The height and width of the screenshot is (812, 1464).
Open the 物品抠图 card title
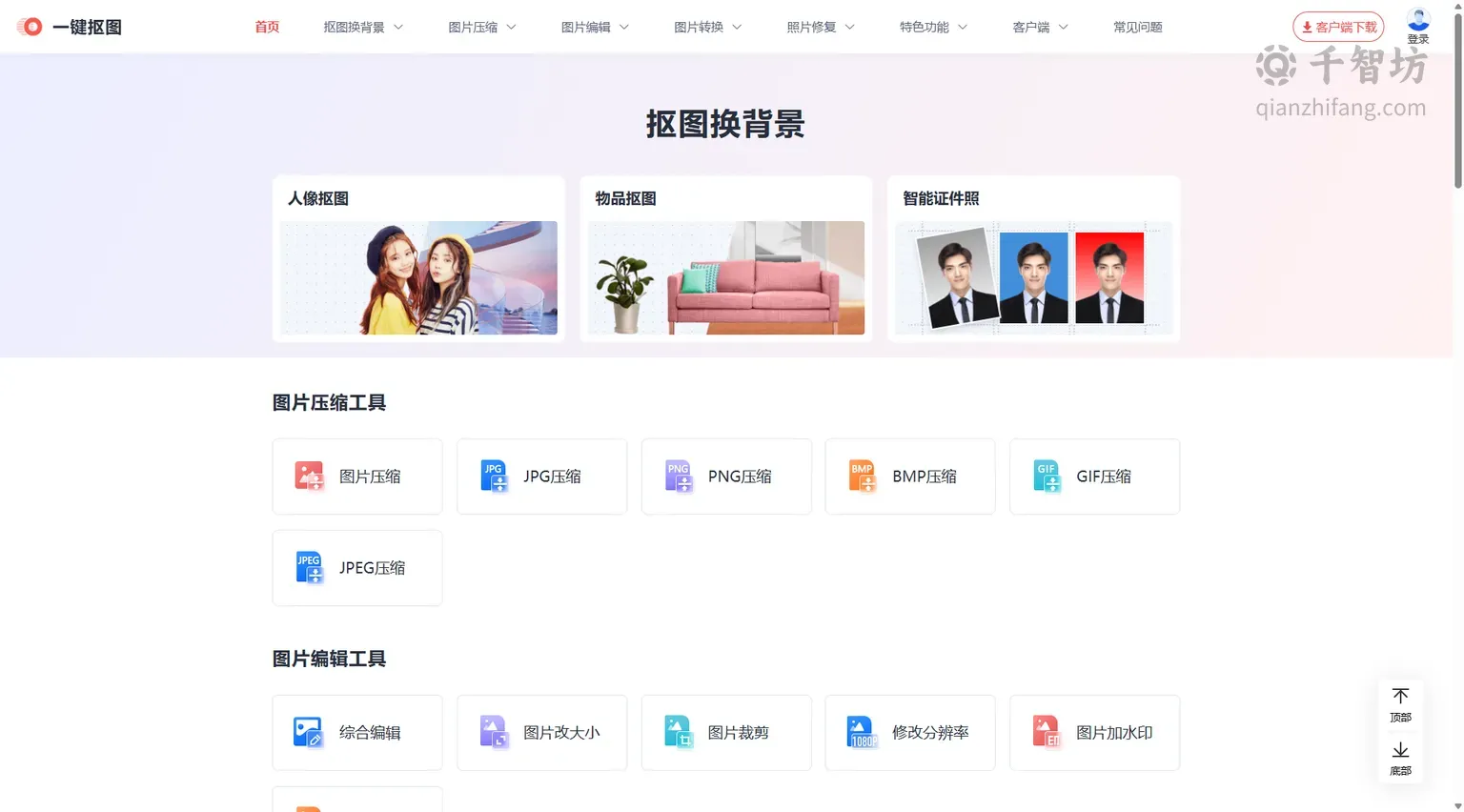click(625, 198)
